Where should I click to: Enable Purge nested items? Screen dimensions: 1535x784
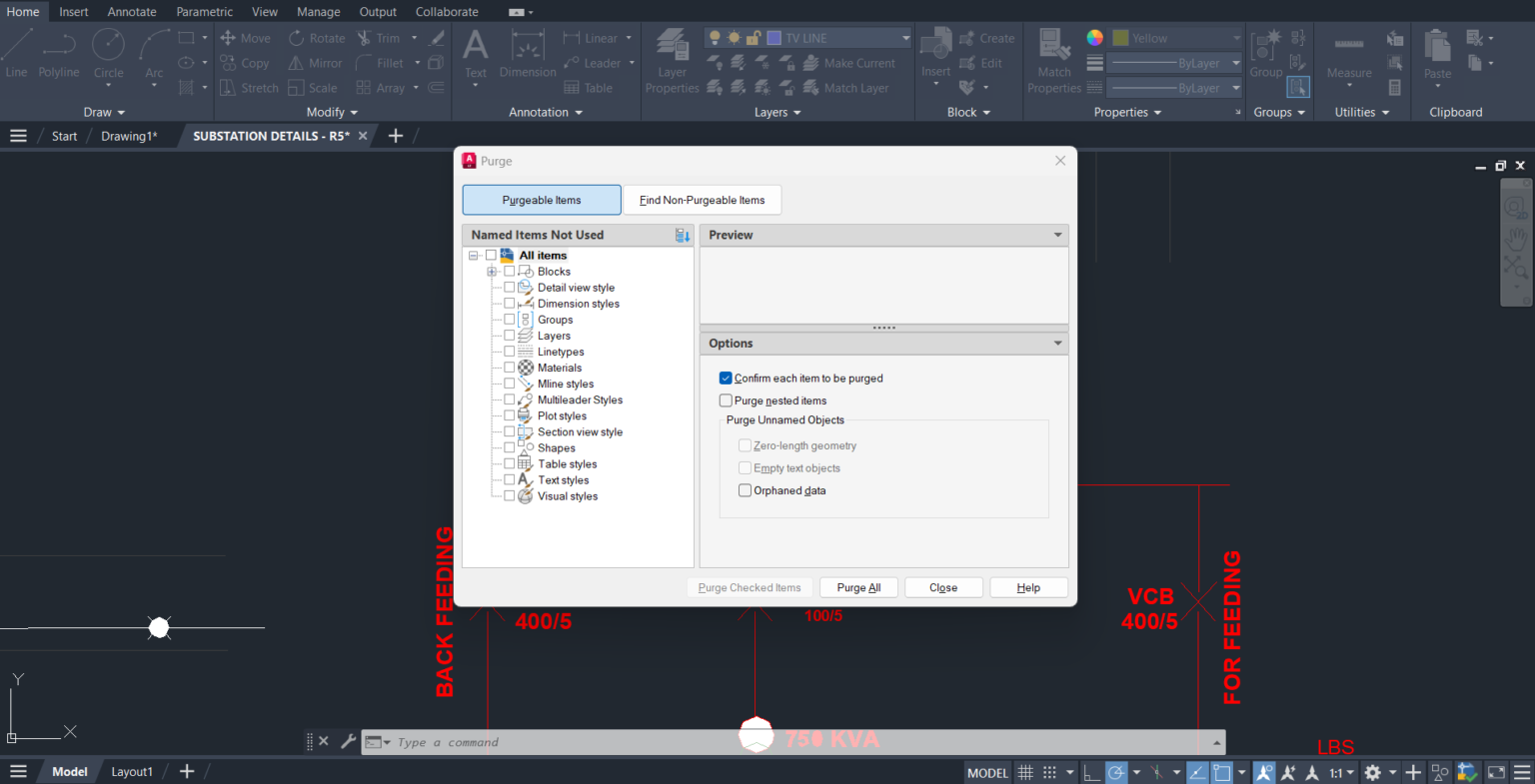(x=726, y=399)
